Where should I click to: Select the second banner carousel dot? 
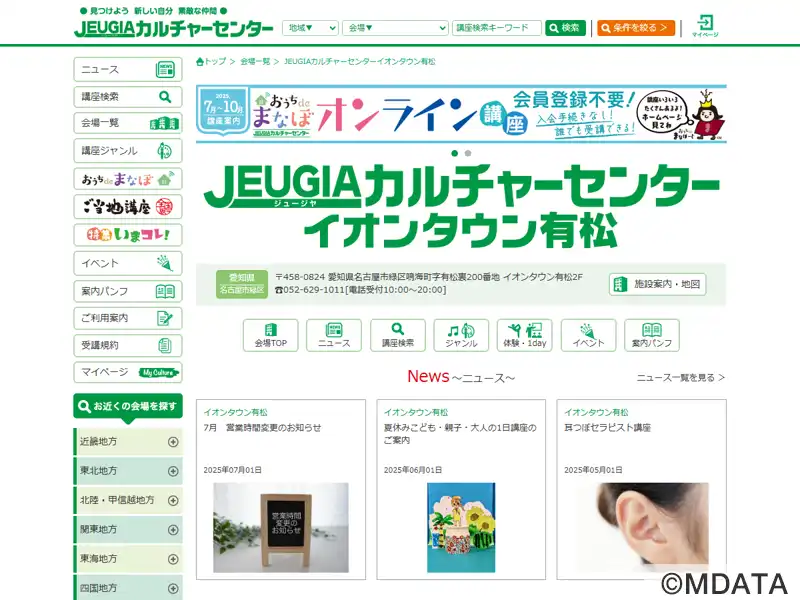pyautogui.click(x=468, y=153)
